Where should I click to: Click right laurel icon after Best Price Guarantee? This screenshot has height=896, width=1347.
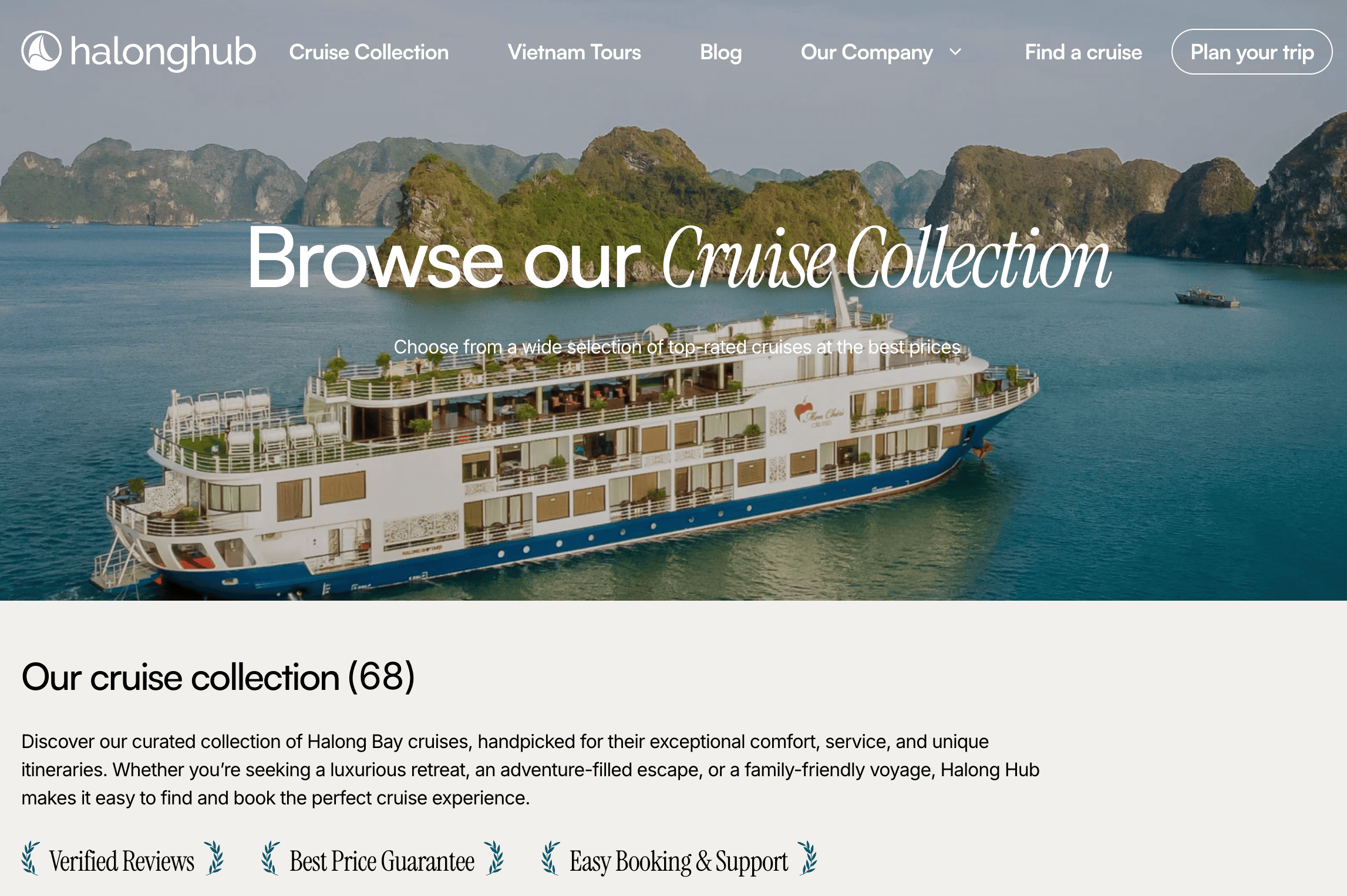coord(494,858)
